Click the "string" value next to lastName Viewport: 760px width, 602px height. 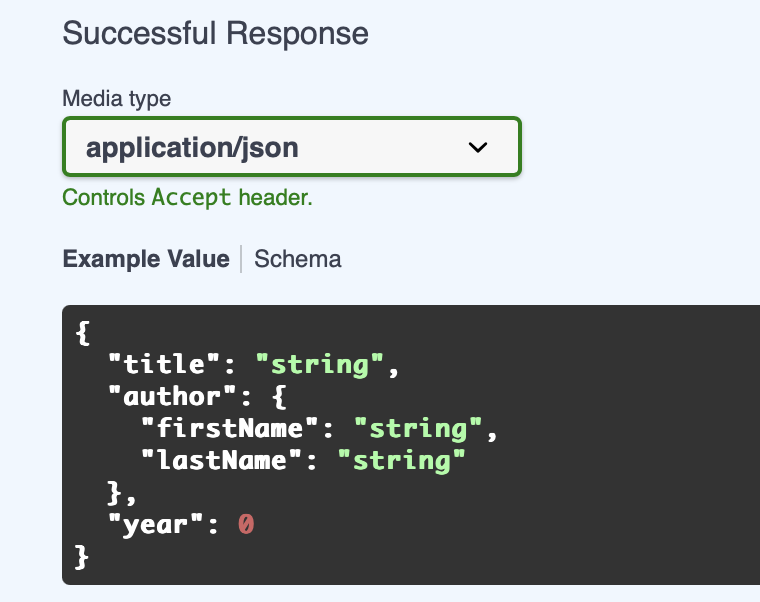[402, 460]
